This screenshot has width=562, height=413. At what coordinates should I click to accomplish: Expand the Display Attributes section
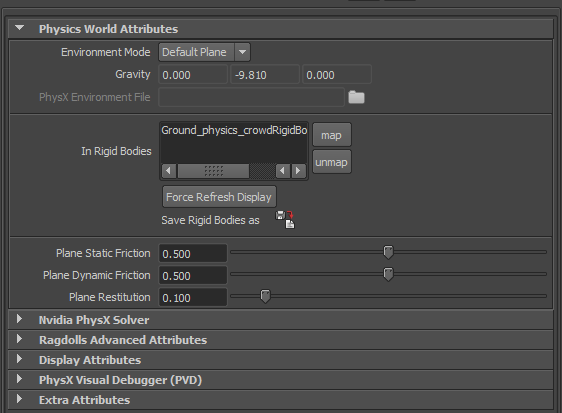point(19,360)
